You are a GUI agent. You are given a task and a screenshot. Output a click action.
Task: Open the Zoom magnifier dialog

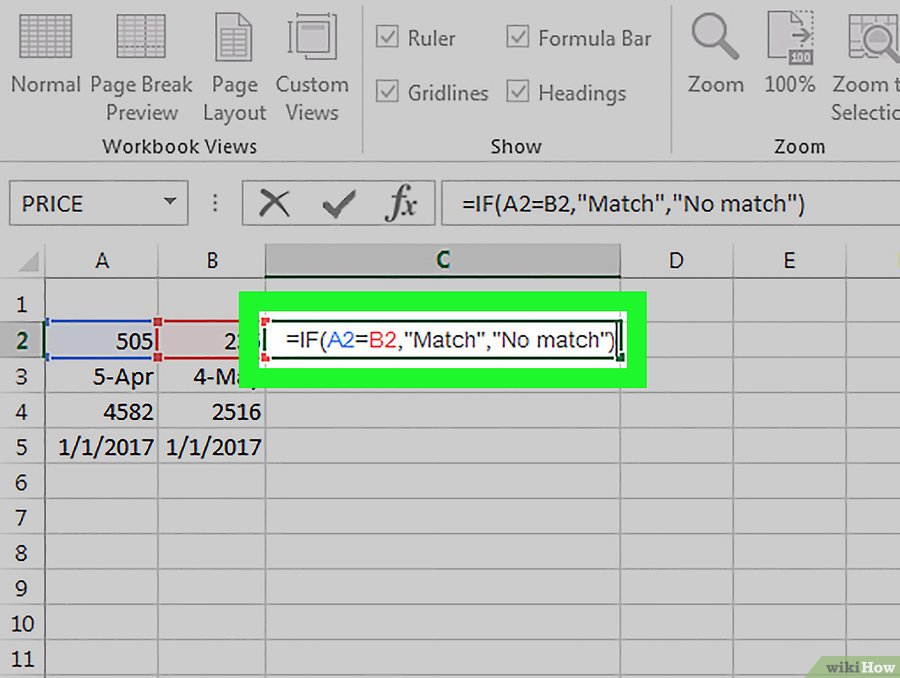coord(715,58)
